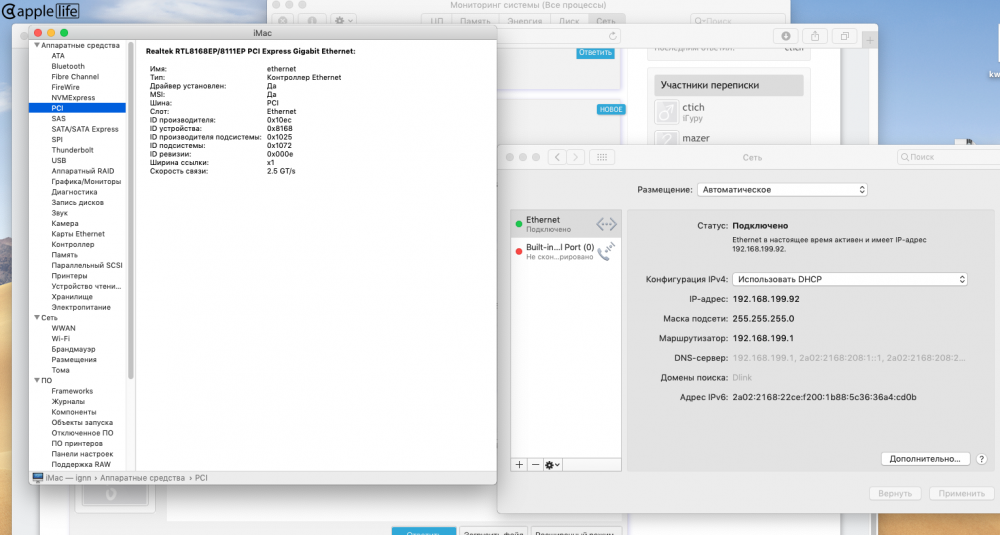This screenshot has width=1000, height=535.
Task: Select Wi-Fi in the sidebar list
Action: point(61,339)
